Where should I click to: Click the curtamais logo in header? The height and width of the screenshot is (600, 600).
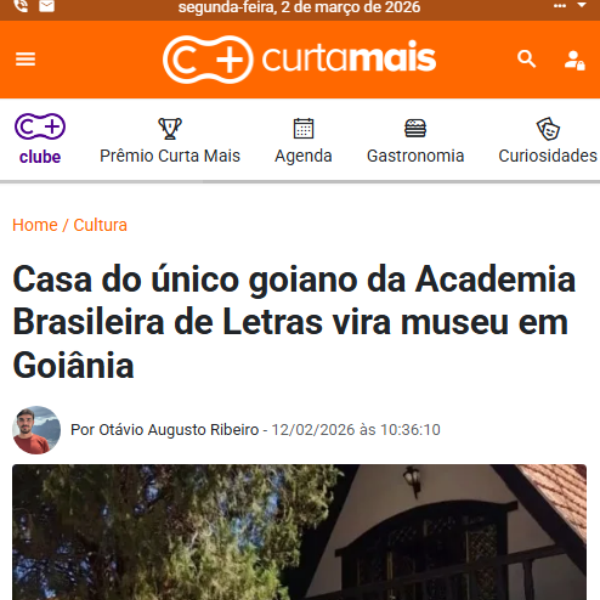tap(299, 59)
